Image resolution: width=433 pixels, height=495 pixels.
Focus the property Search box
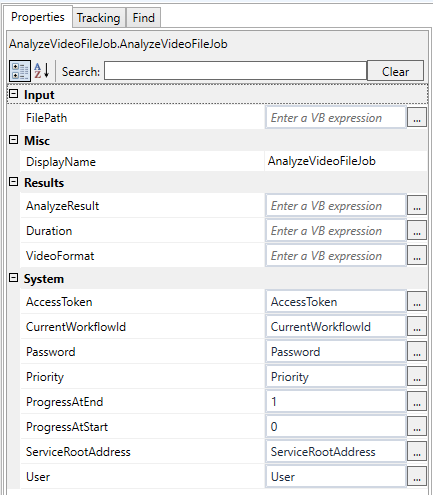pyautogui.click(x=235, y=71)
